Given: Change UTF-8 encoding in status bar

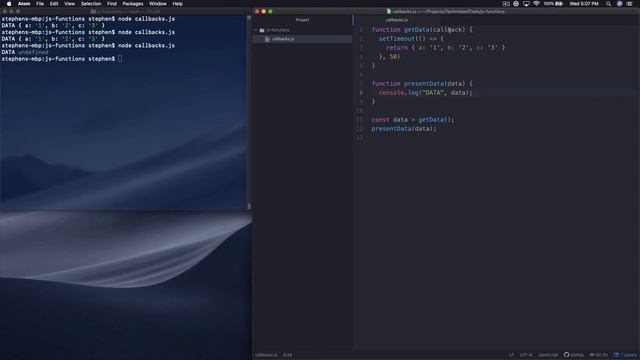Looking at the screenshot, I should (526, 355).
